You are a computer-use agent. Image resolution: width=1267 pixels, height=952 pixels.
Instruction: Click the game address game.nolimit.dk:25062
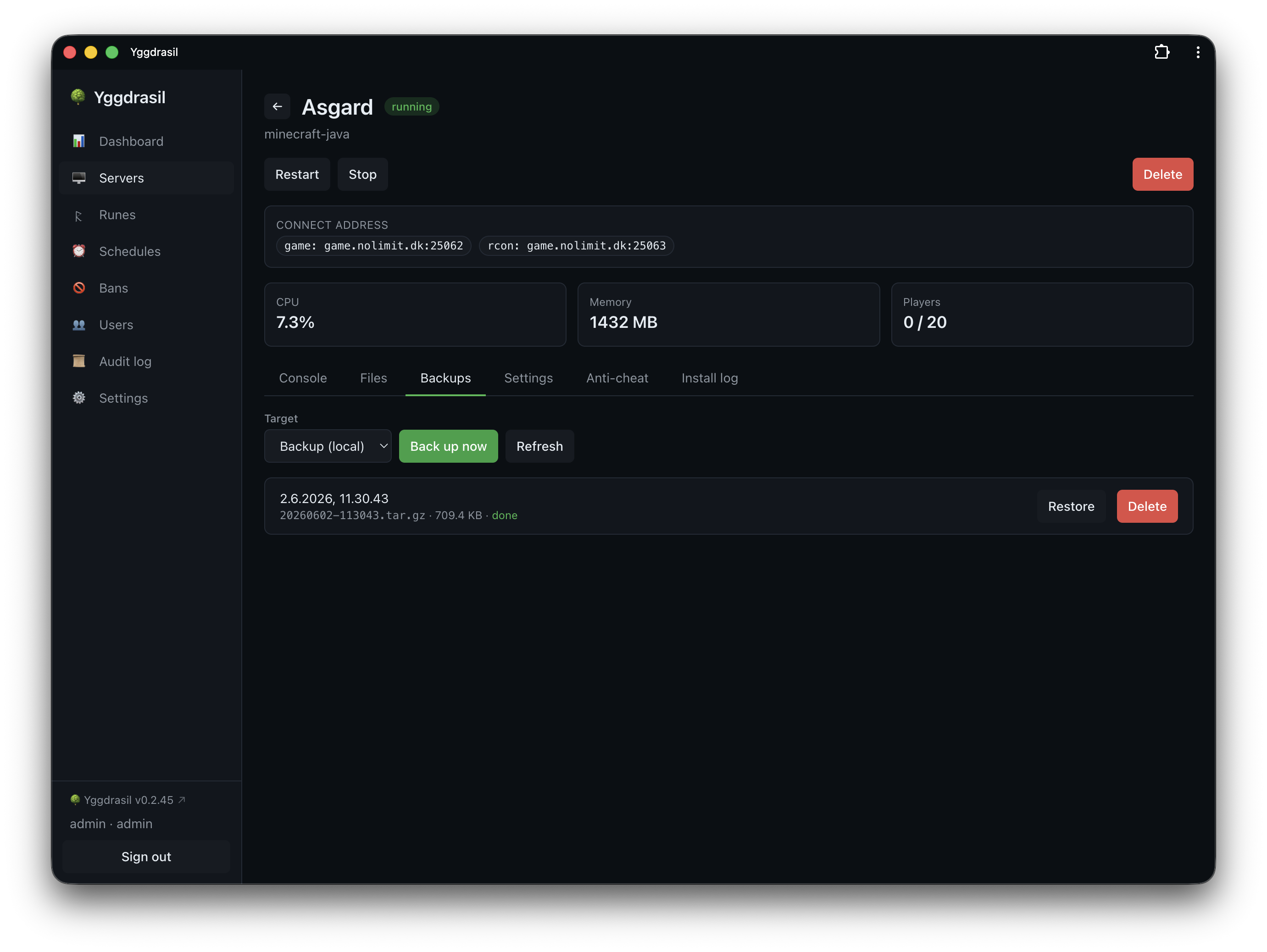(x=373, y=246)
